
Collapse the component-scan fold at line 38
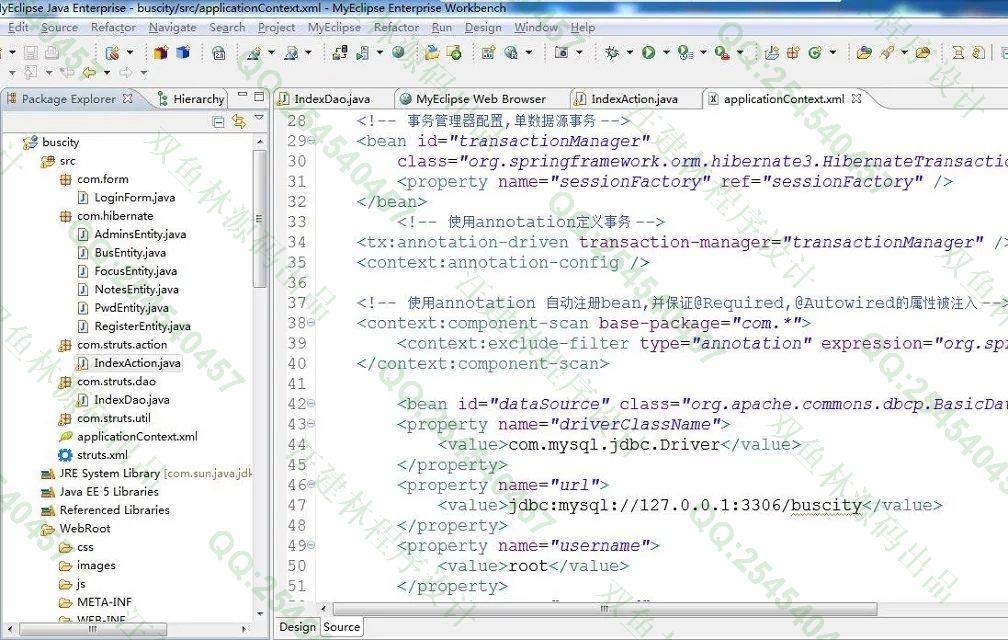pos(312,323)
